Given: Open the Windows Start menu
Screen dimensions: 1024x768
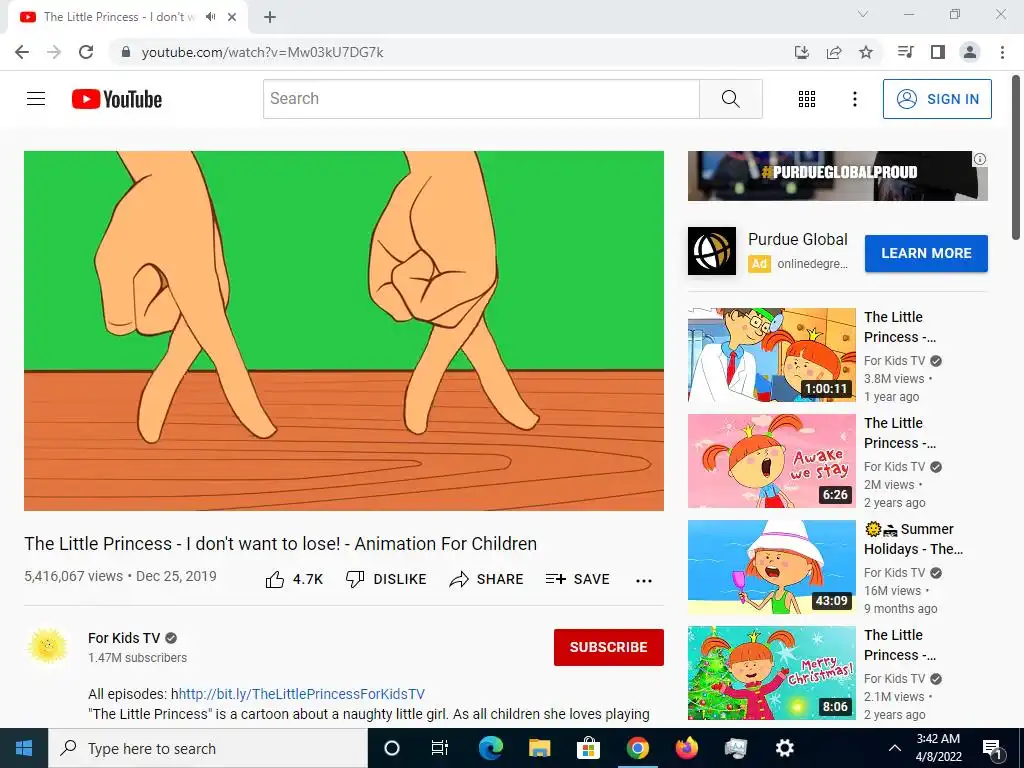Looking at the screenshot, I should (24, 748).
